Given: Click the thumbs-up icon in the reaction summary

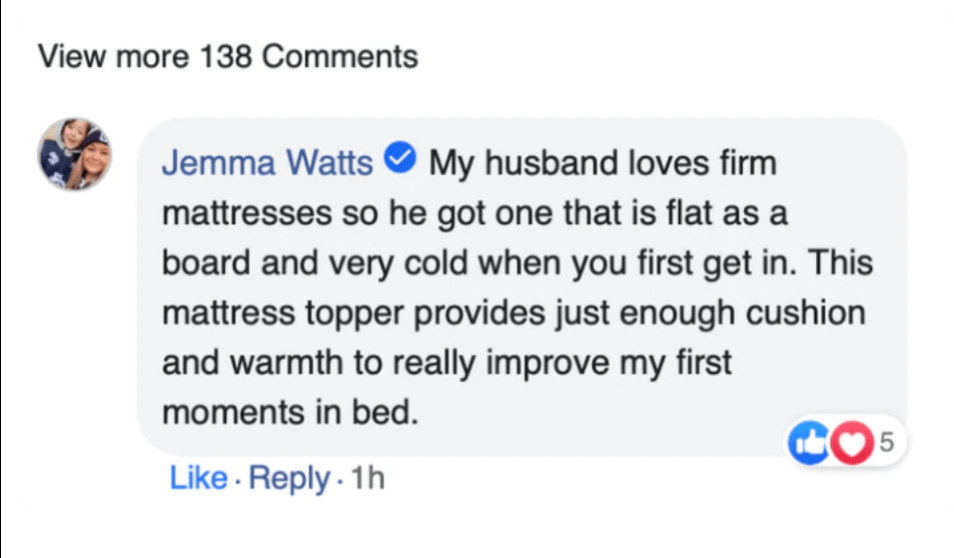Looking at the screenshot, I should pyautogui.click(x=806, y=444).
